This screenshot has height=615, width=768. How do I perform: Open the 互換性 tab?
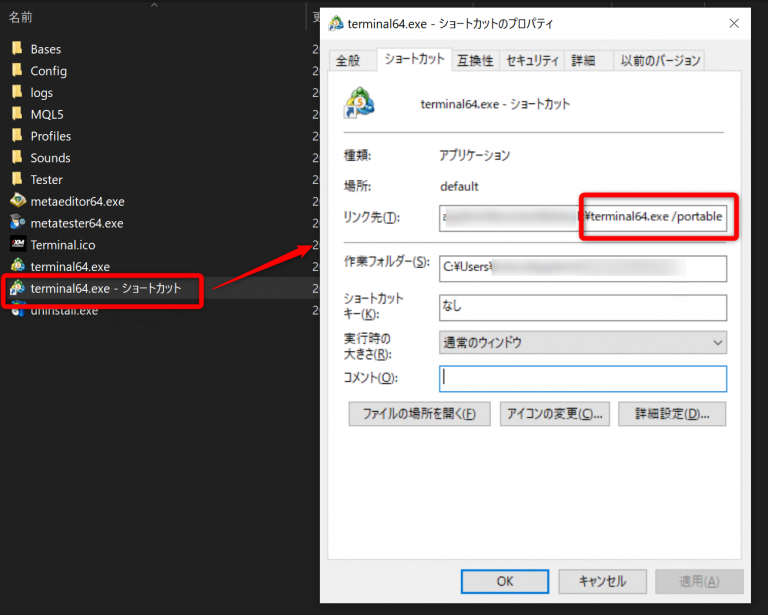pyautogui.click(x=475, y=61)
